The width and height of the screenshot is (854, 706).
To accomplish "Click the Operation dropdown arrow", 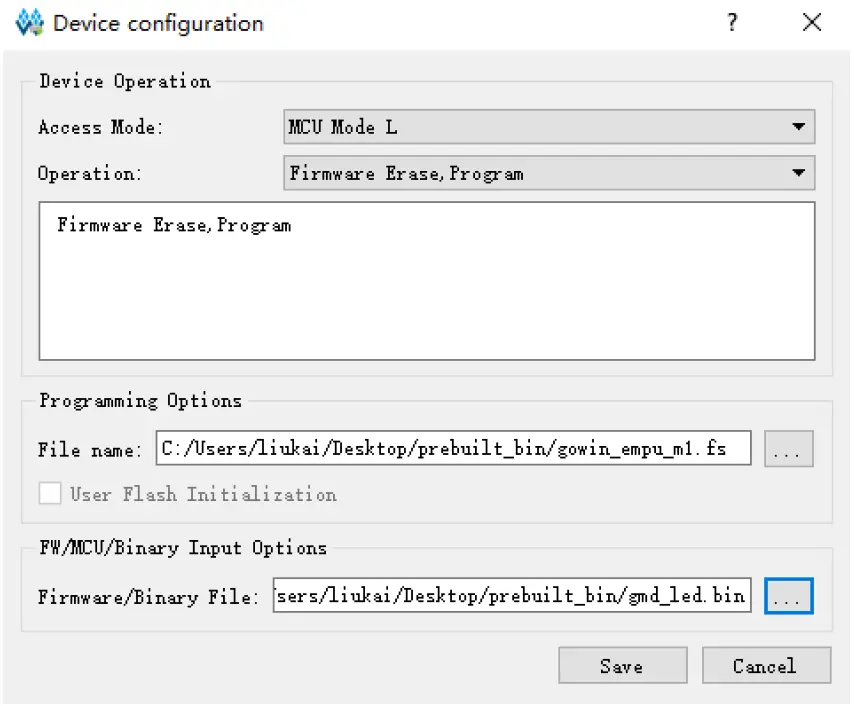I will [798, 172].
